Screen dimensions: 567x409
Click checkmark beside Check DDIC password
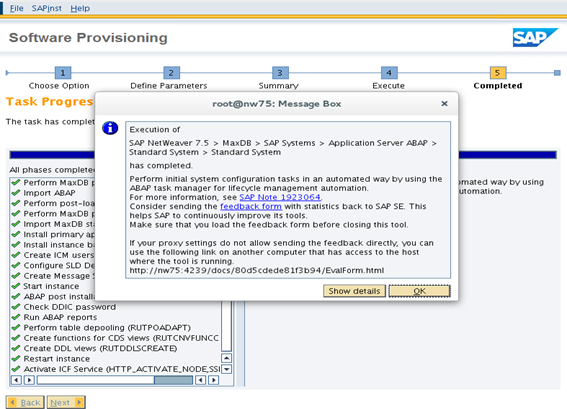tap(16, 307)
